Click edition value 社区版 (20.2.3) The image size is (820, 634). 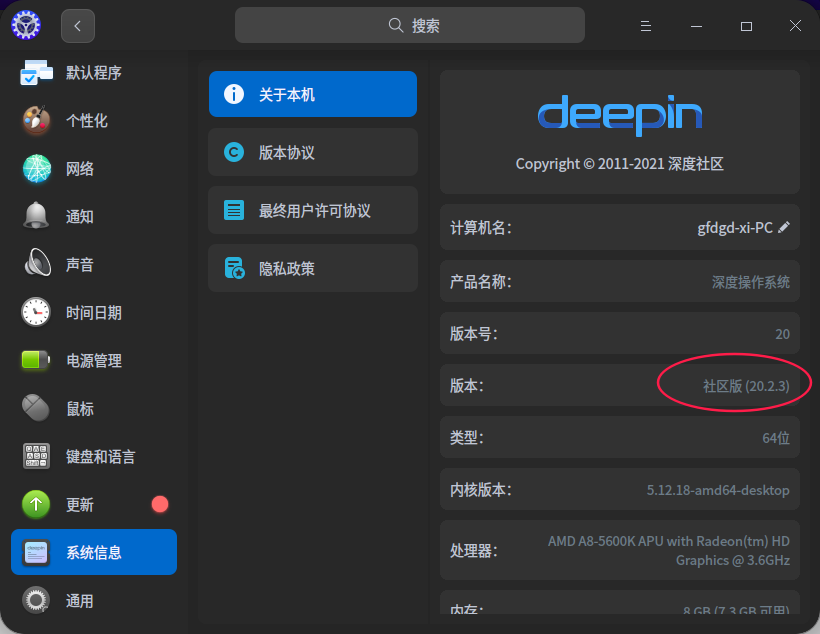point(746,386)
